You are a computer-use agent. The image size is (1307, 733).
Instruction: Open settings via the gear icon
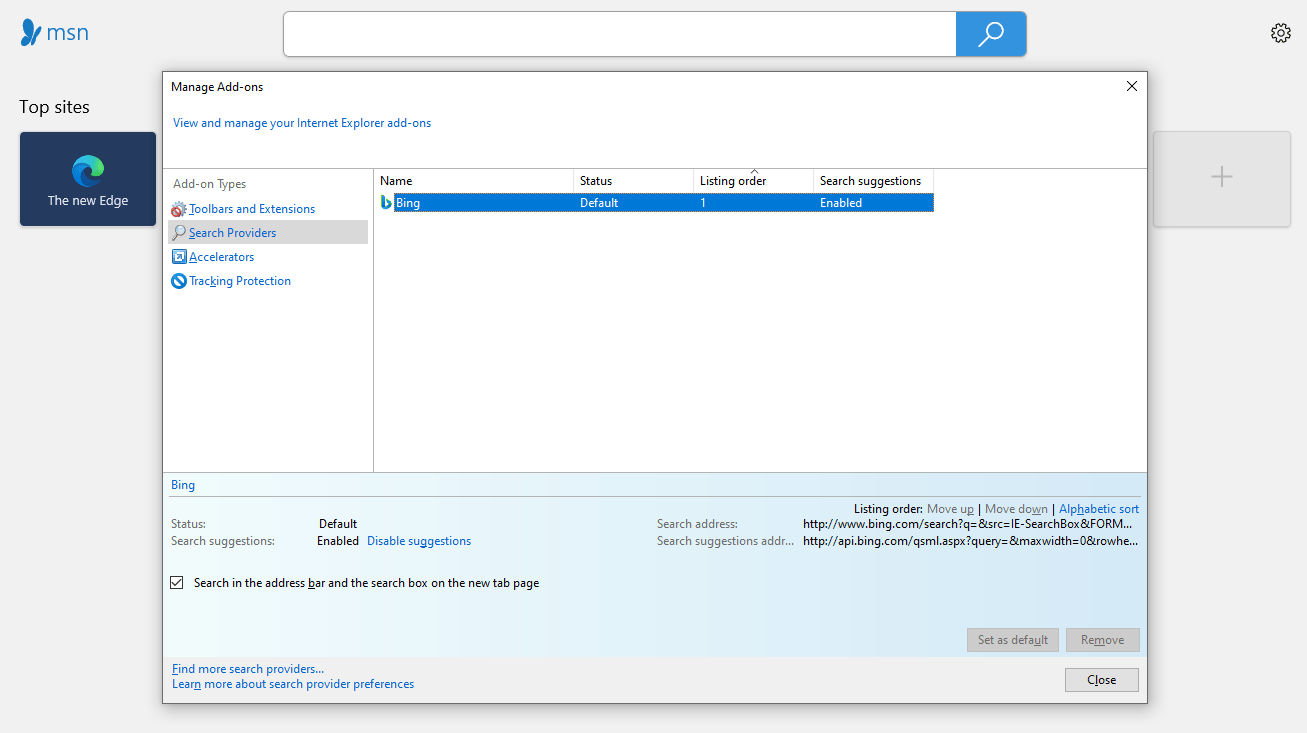(1280, 33)
